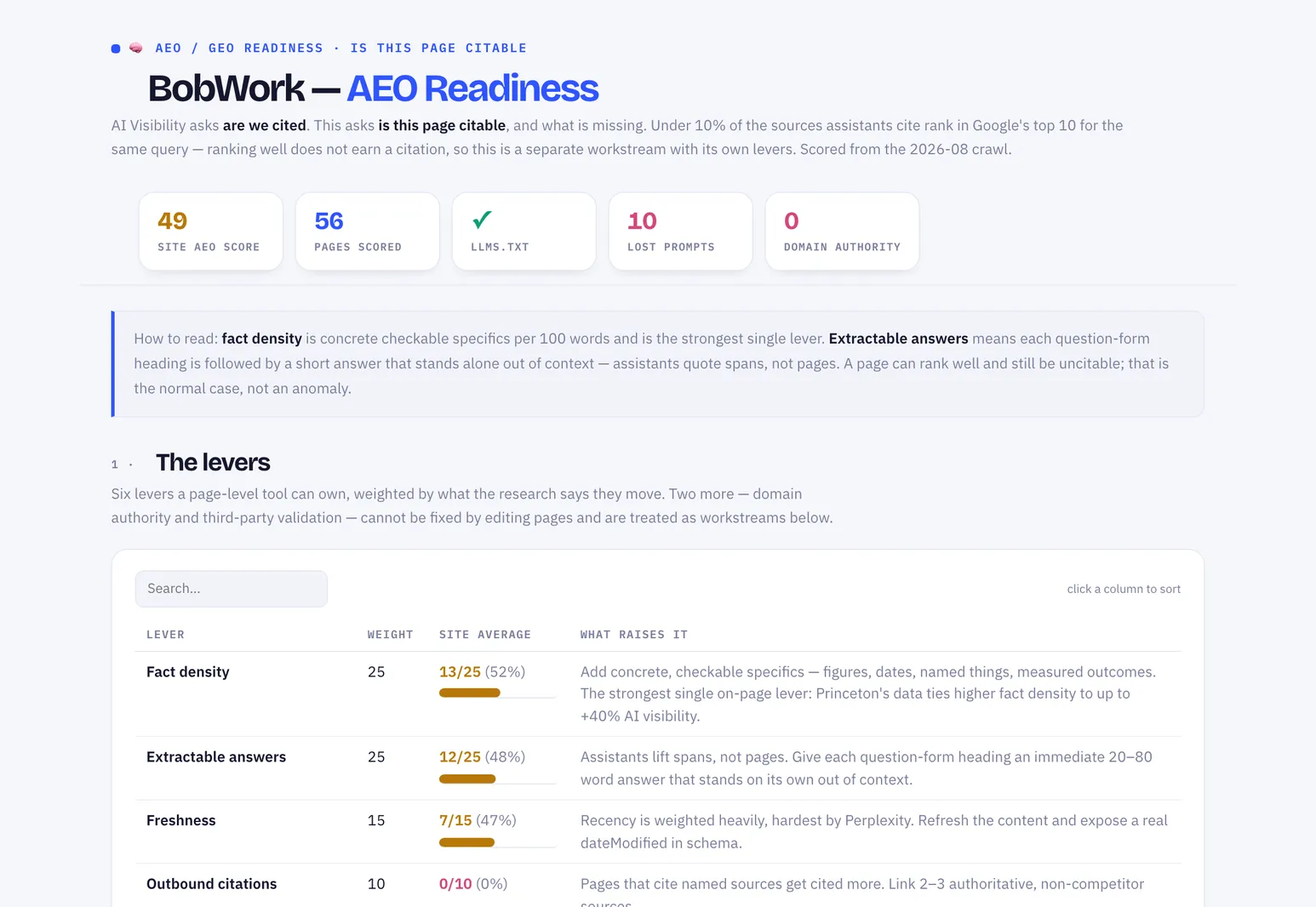Image resolution: width=1316 pixels, height=907 pixels.
Task: Click the weight 15 in the Freshness row
Action: coord(376,821)
